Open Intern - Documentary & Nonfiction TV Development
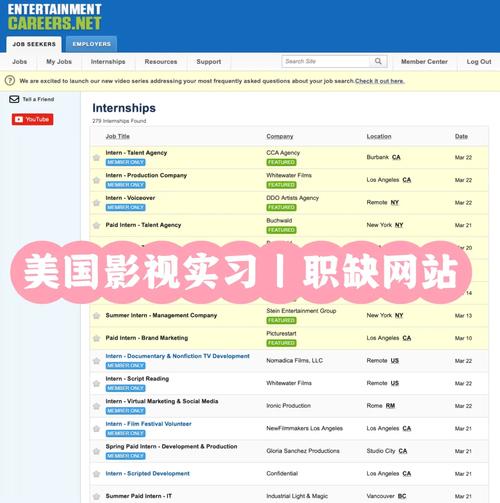 (178, 356)
